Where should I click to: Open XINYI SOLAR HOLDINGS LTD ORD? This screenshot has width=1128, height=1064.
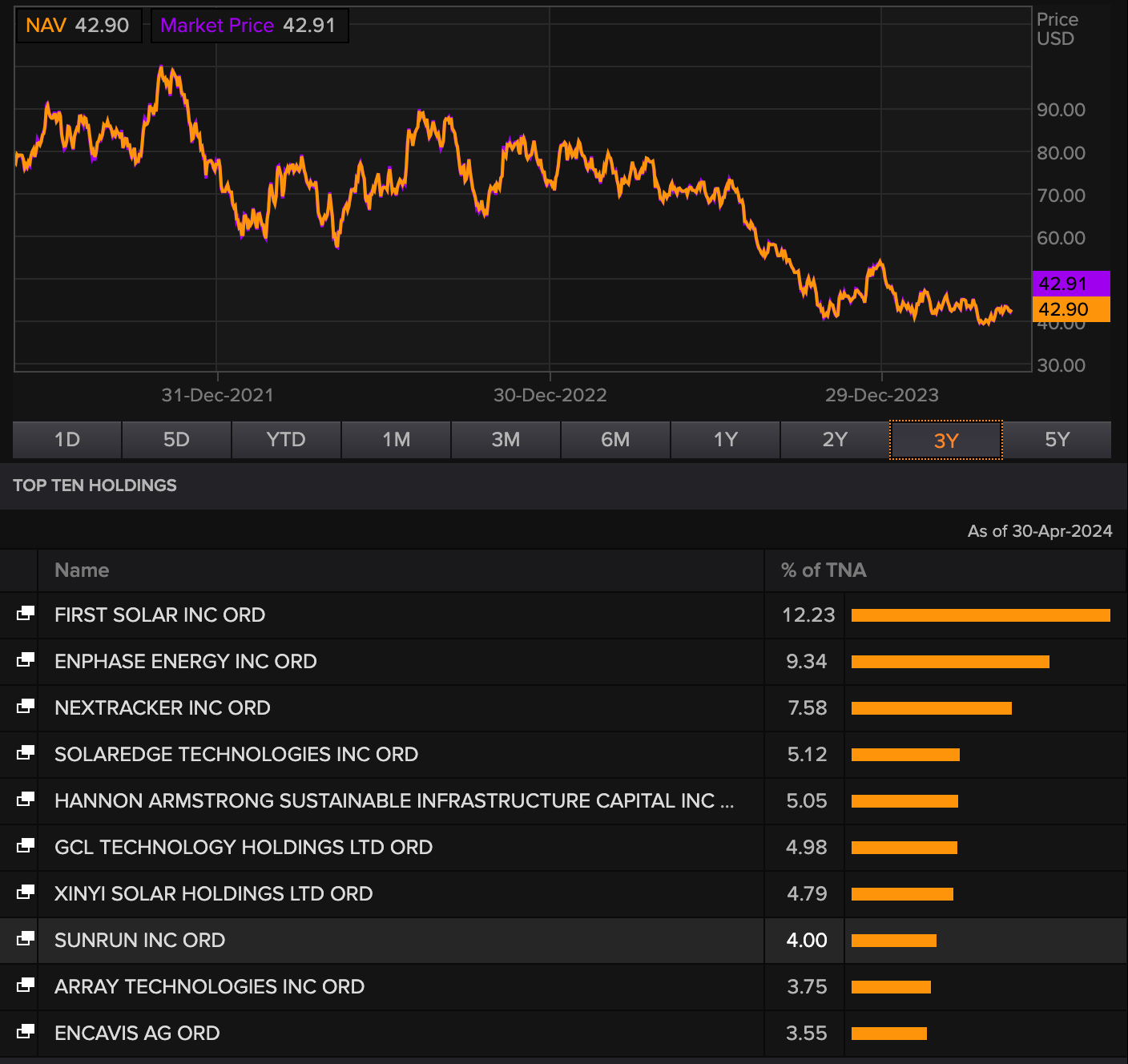point(213,893)
